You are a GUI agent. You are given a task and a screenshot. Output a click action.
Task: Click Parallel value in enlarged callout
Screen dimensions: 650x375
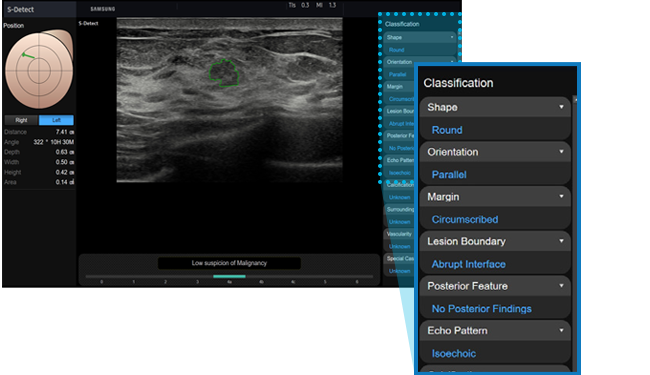449,175
